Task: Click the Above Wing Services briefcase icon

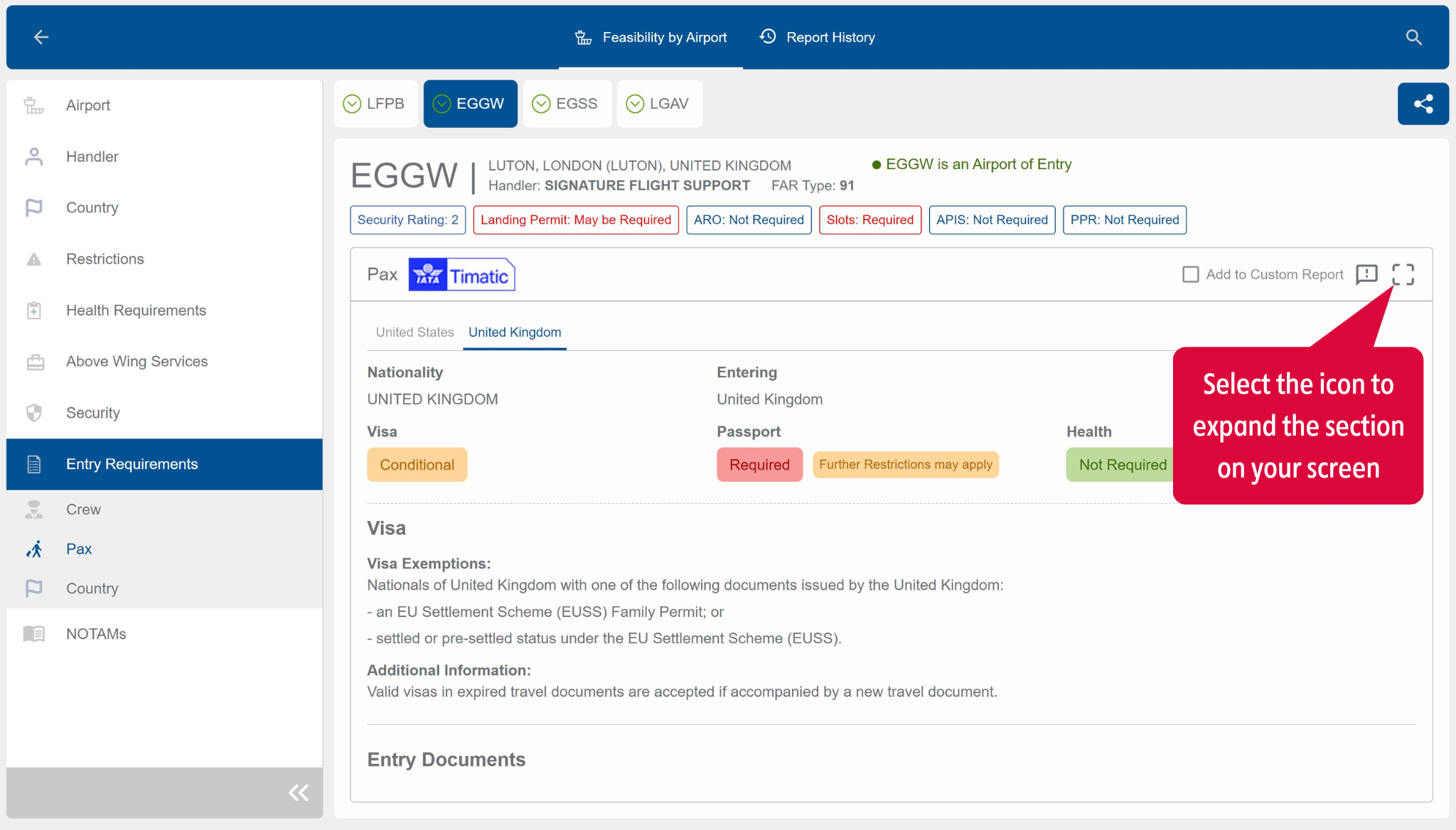Action: click(35, 362)
